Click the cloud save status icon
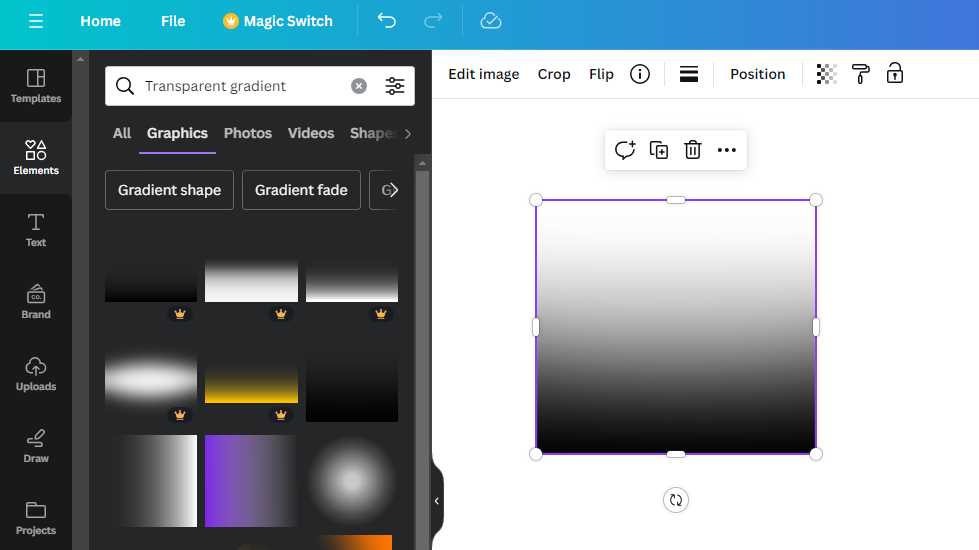Screen dimensions: 979x550 491,21
